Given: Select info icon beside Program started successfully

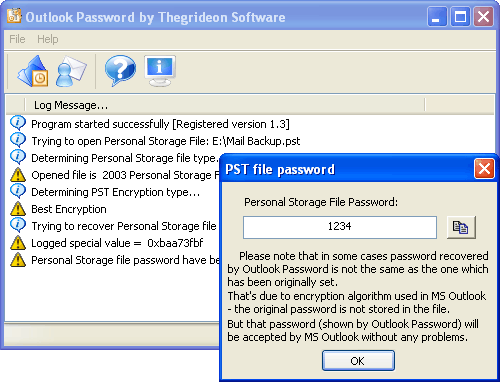Looking at the screenshot, I should click(x=18, y=123).
